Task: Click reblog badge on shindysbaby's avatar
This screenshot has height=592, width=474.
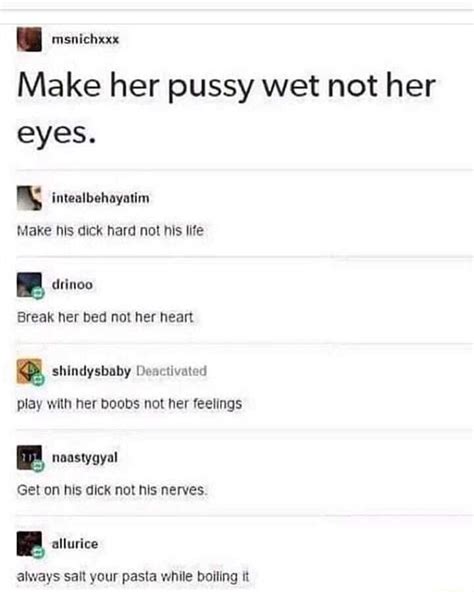Action: point(38,380)
